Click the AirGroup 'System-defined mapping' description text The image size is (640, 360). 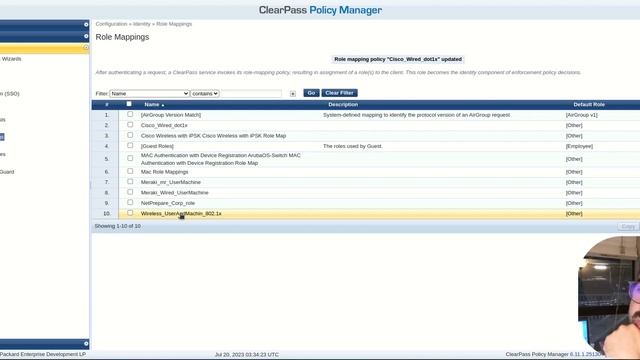coord(416,115)
